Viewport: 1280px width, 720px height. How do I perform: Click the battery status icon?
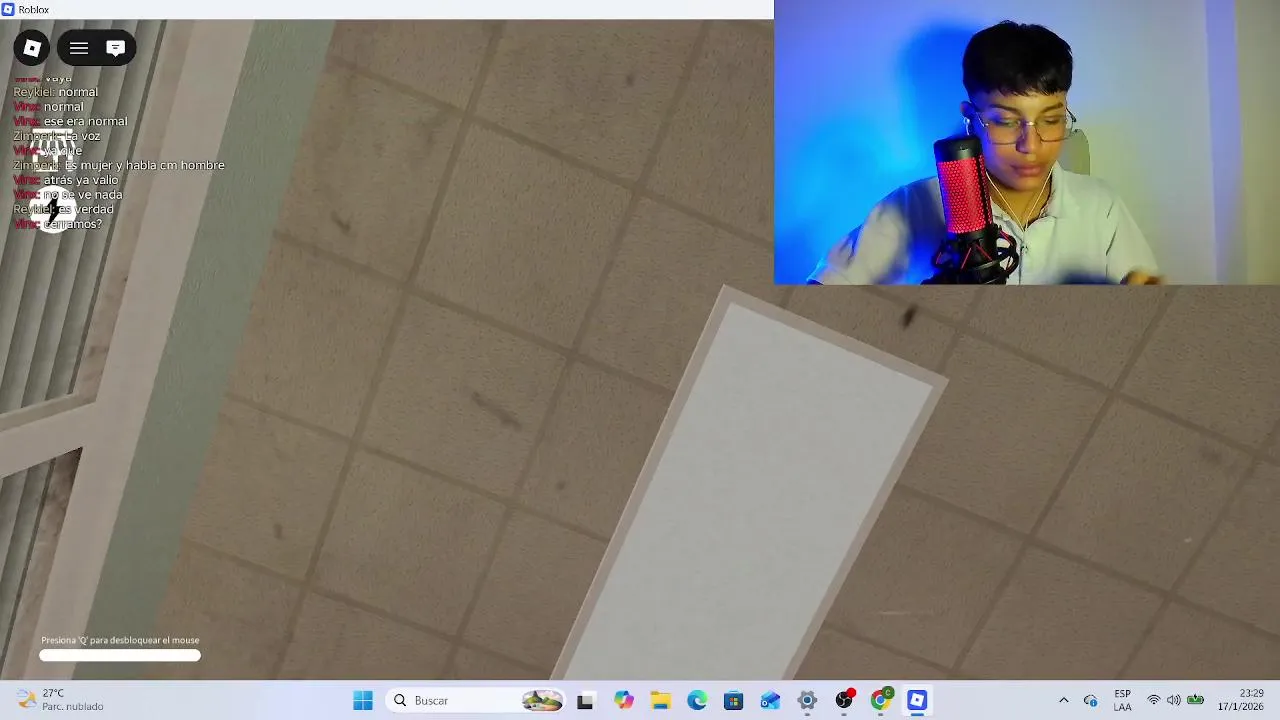(x=1195, y=700)
